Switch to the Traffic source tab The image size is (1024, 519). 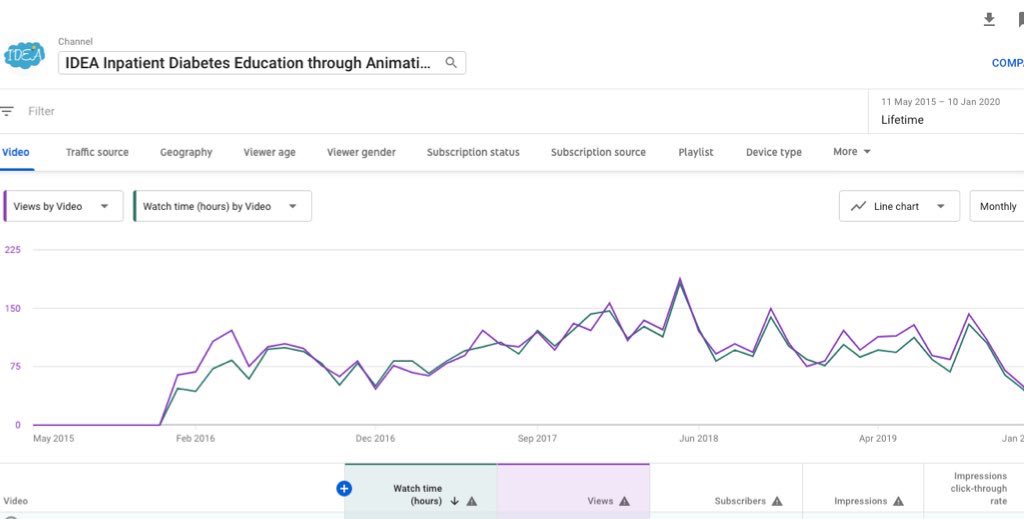point(97,152)
